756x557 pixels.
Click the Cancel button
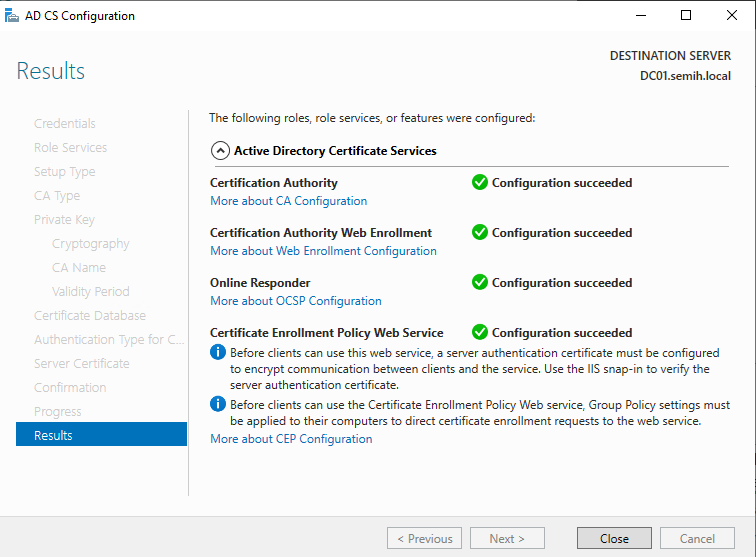(697, 538)
